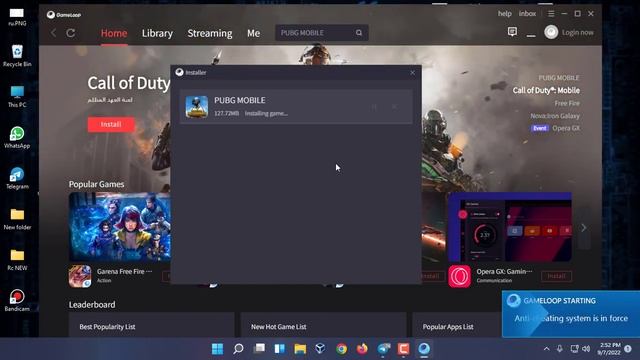Select Free Fire in banner list
This screenshot has height=360, width=640.
pyautogui.click(x=567, y=103)
